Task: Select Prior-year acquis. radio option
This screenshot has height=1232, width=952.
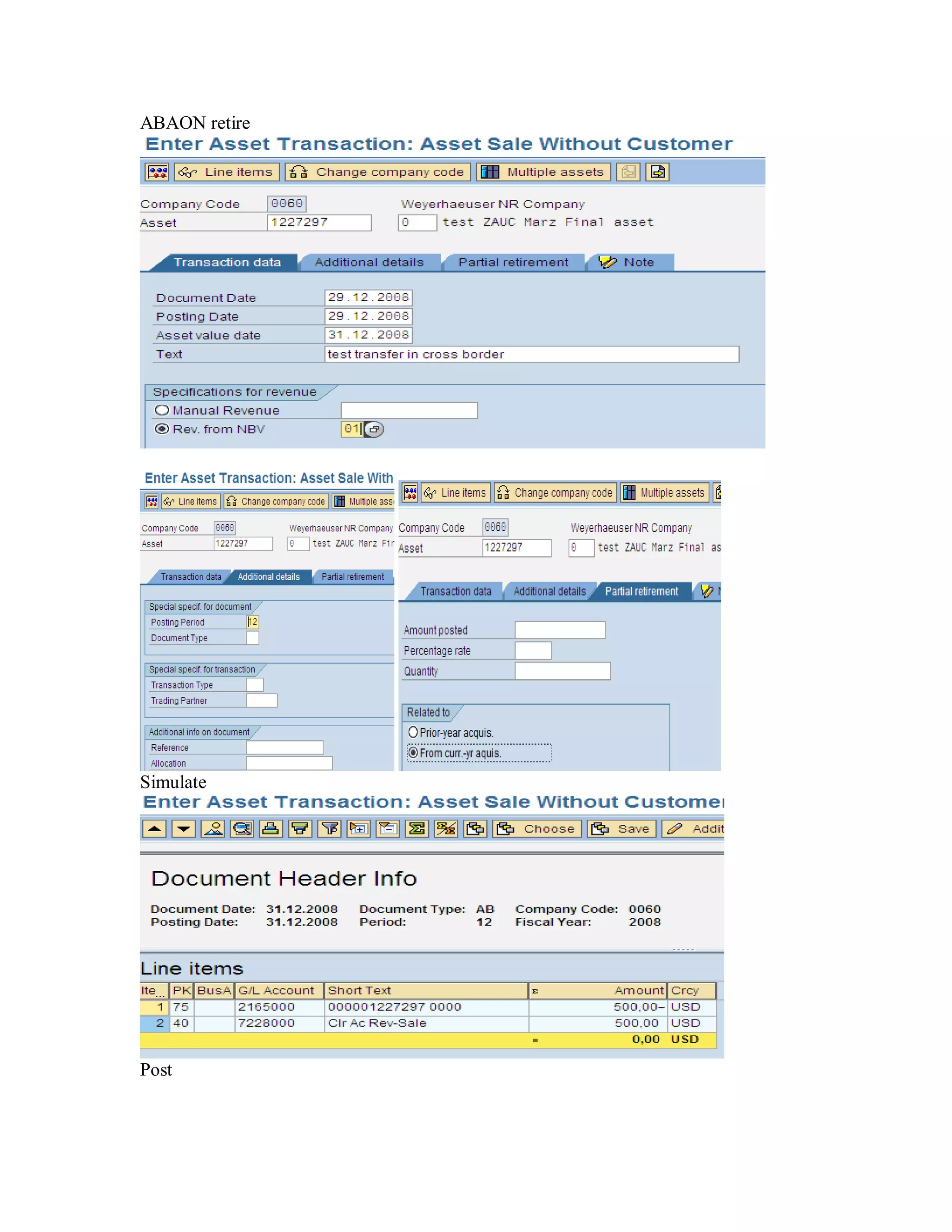Action: pyautogui.click(x=413, y=732)
